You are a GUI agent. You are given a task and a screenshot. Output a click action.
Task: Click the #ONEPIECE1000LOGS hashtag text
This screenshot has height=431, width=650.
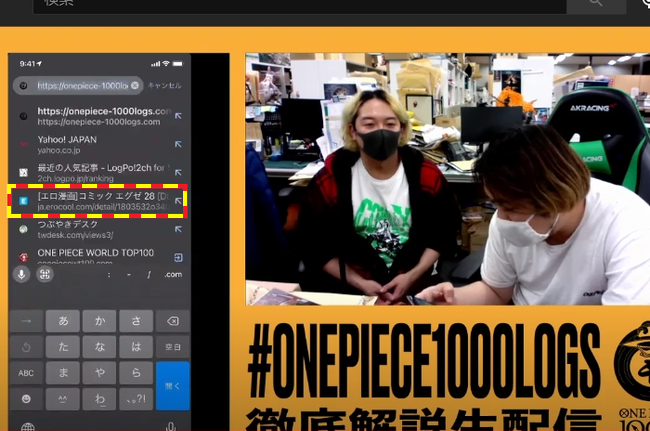coord(423,360)
